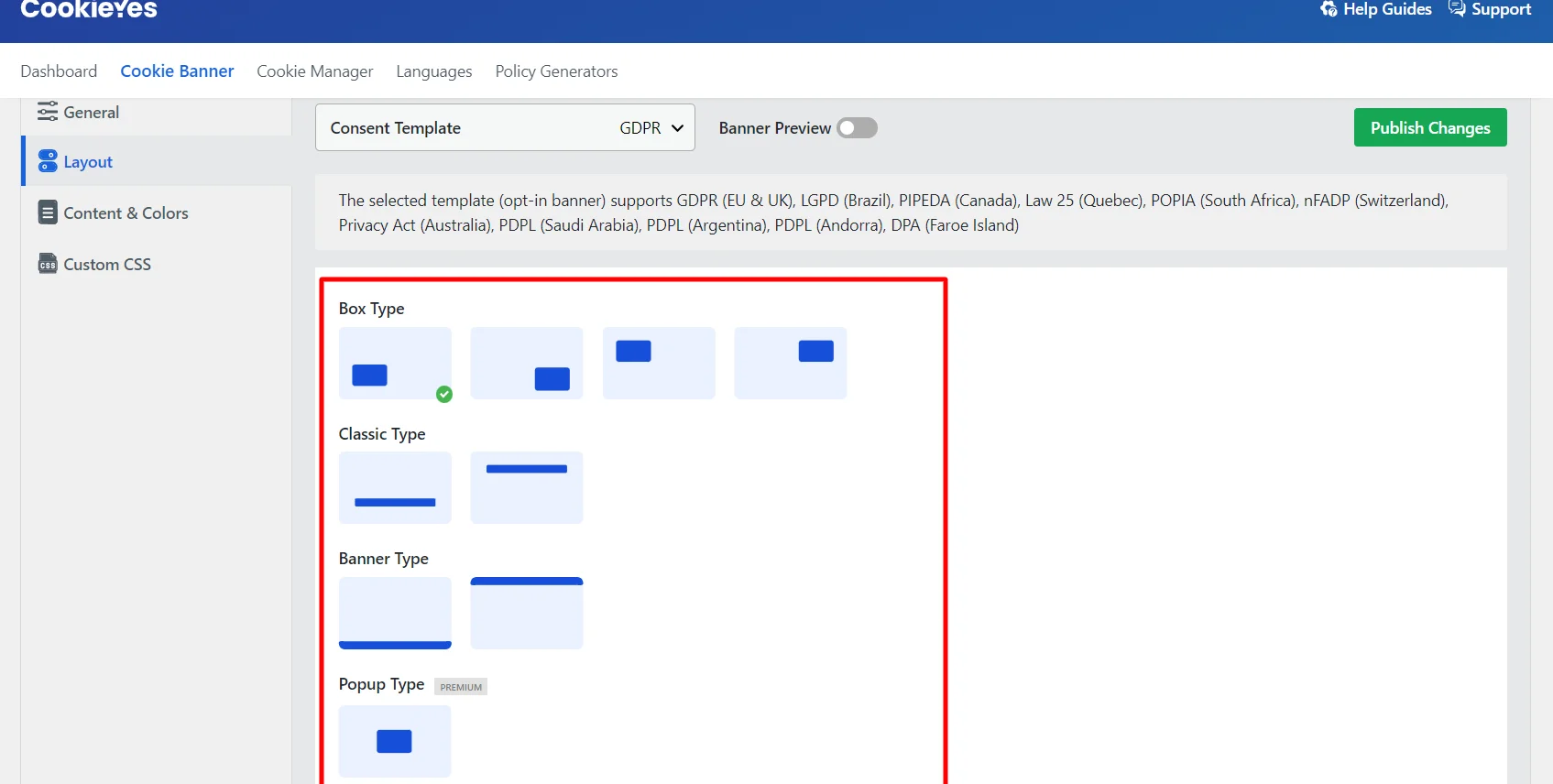Select bottom-right Box Type layout
Image resolution: width=1553 pixels, height=784 pixels.
[x=527, y=363]
